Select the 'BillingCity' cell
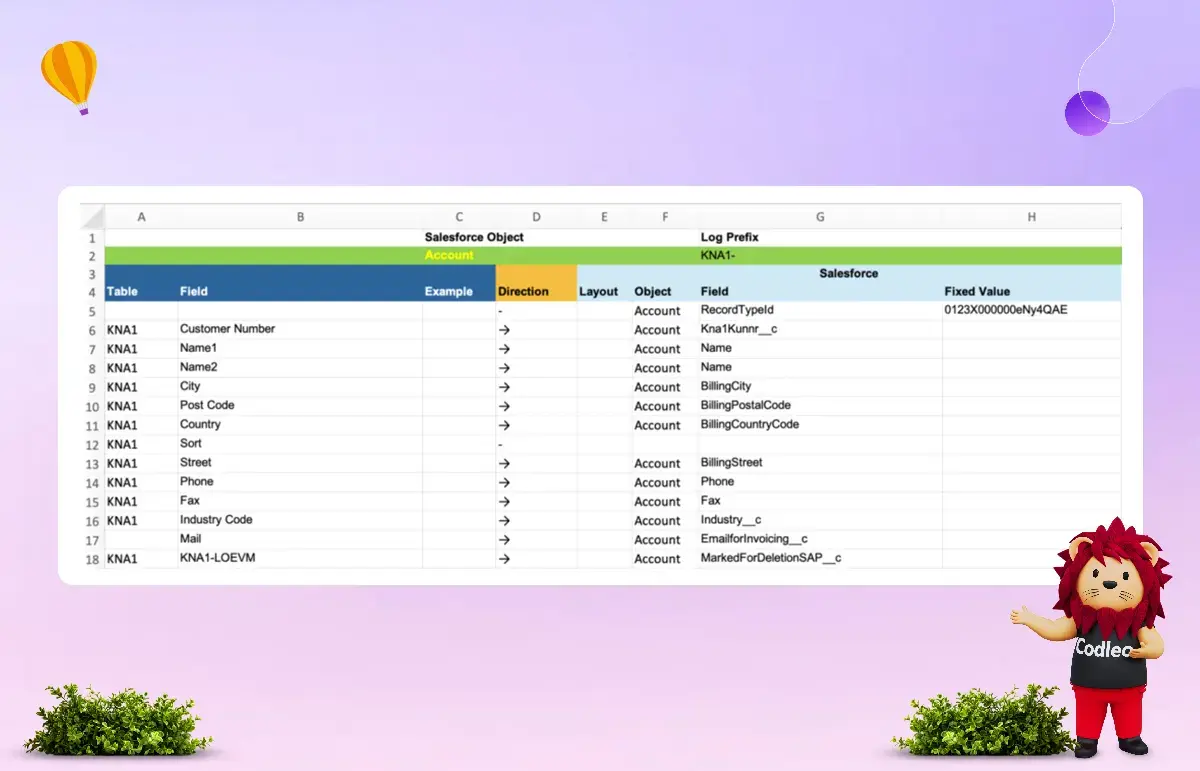 pyautogui.click(x=820, y=387)
